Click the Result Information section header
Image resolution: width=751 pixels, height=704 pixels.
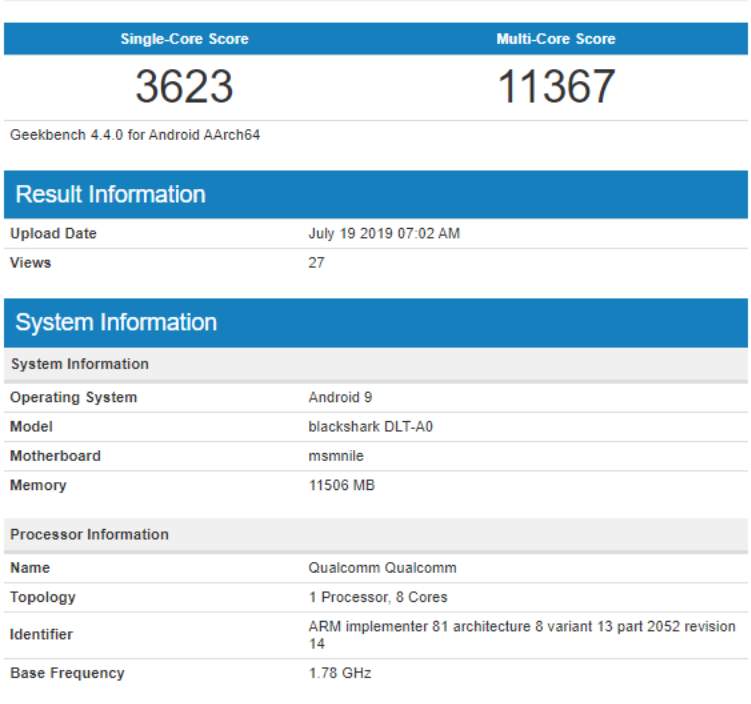tap(110, 194)
